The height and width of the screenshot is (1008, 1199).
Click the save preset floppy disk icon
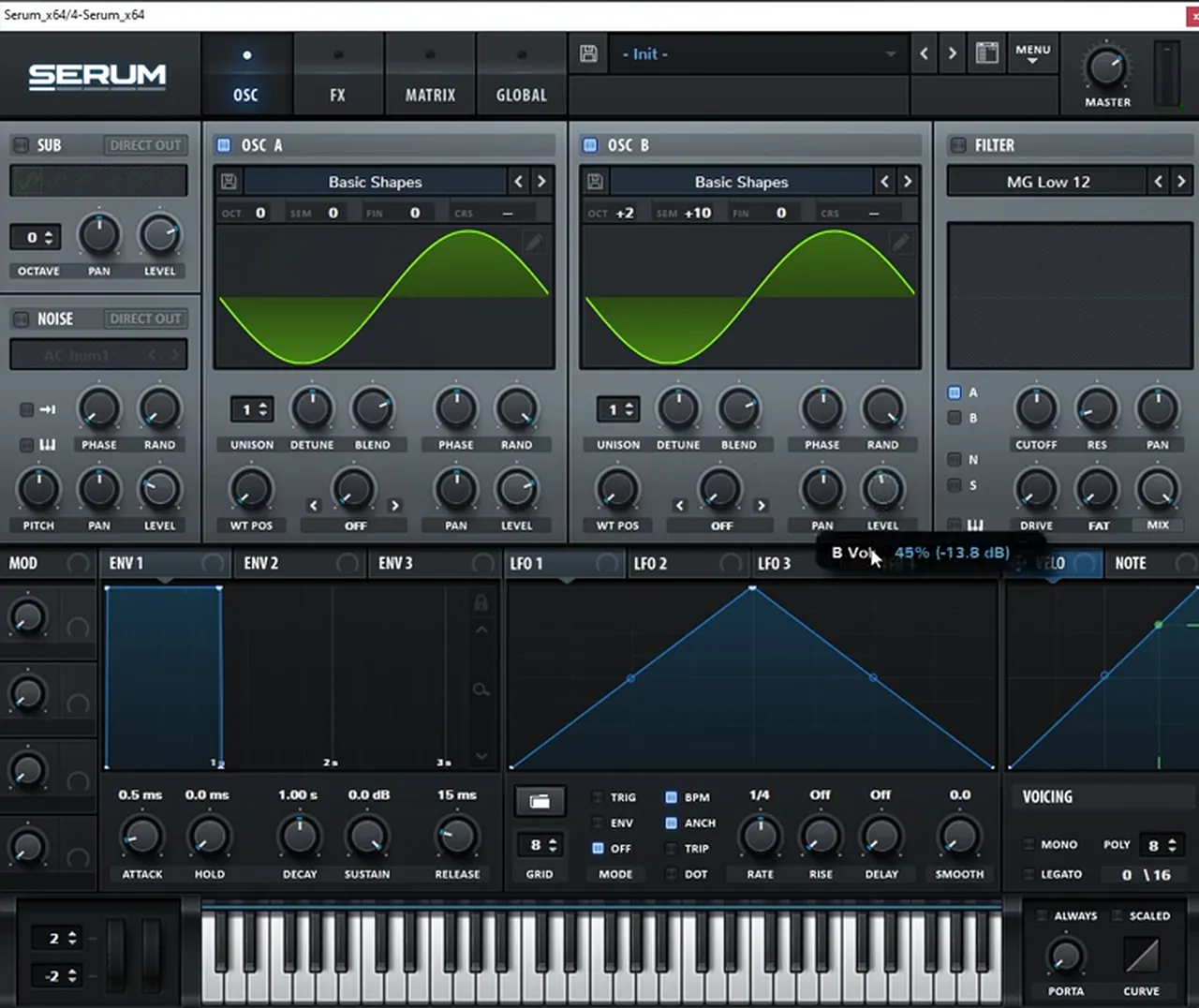coord(588,54)
